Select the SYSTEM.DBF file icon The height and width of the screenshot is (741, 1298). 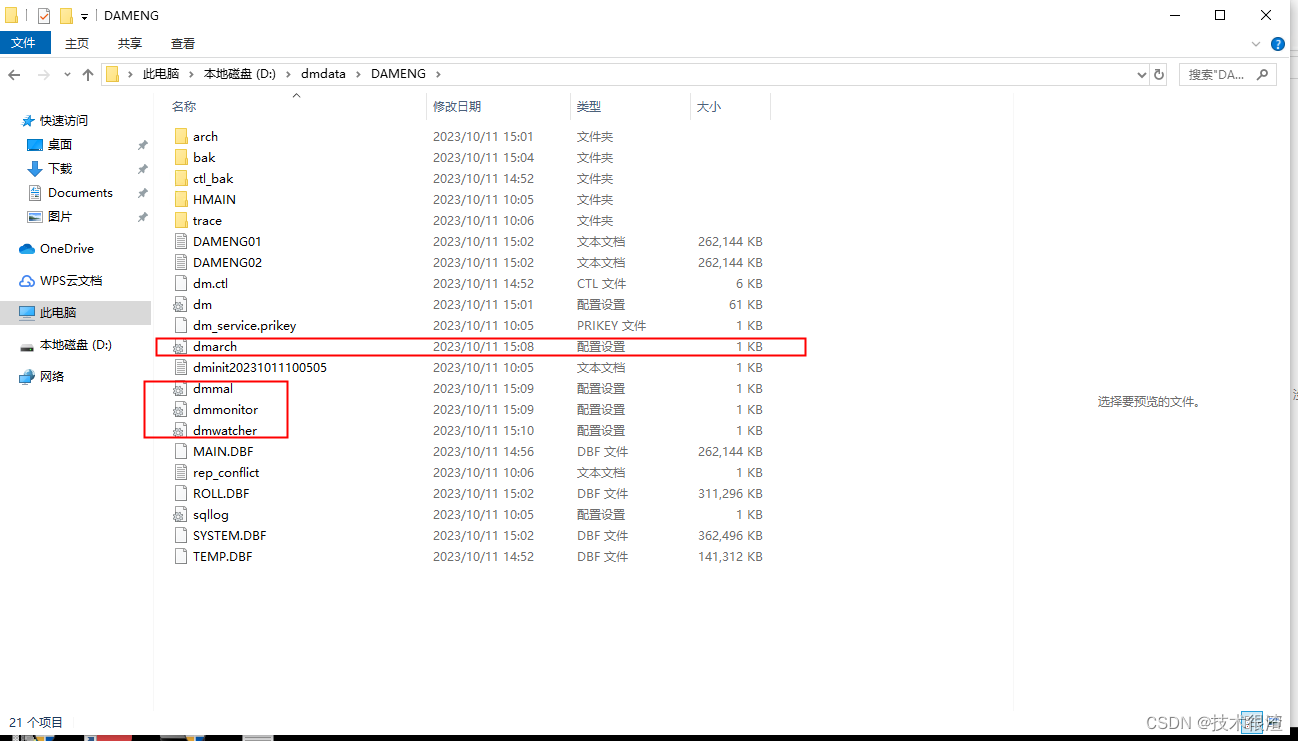[x=181, y=535]
